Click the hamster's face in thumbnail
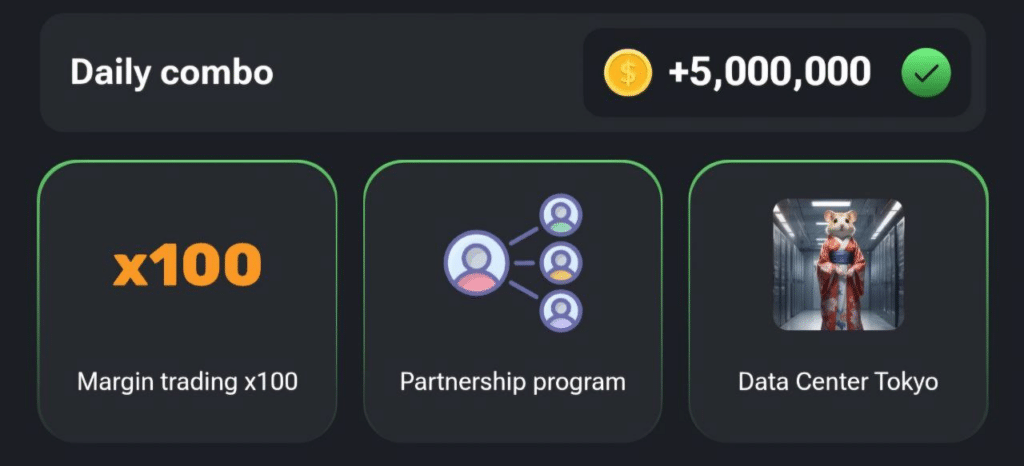 click(838, 224)
